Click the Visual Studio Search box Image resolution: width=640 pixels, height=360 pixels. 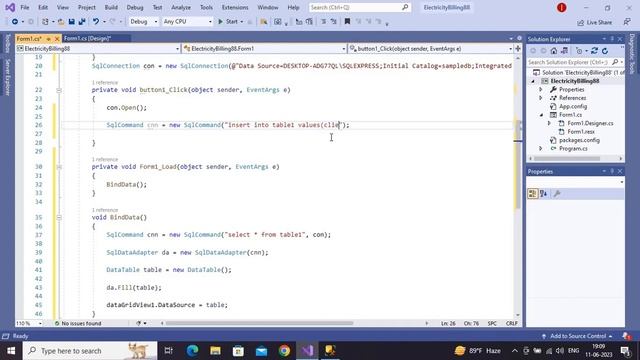pyautogui.click(x=359, y=7)
